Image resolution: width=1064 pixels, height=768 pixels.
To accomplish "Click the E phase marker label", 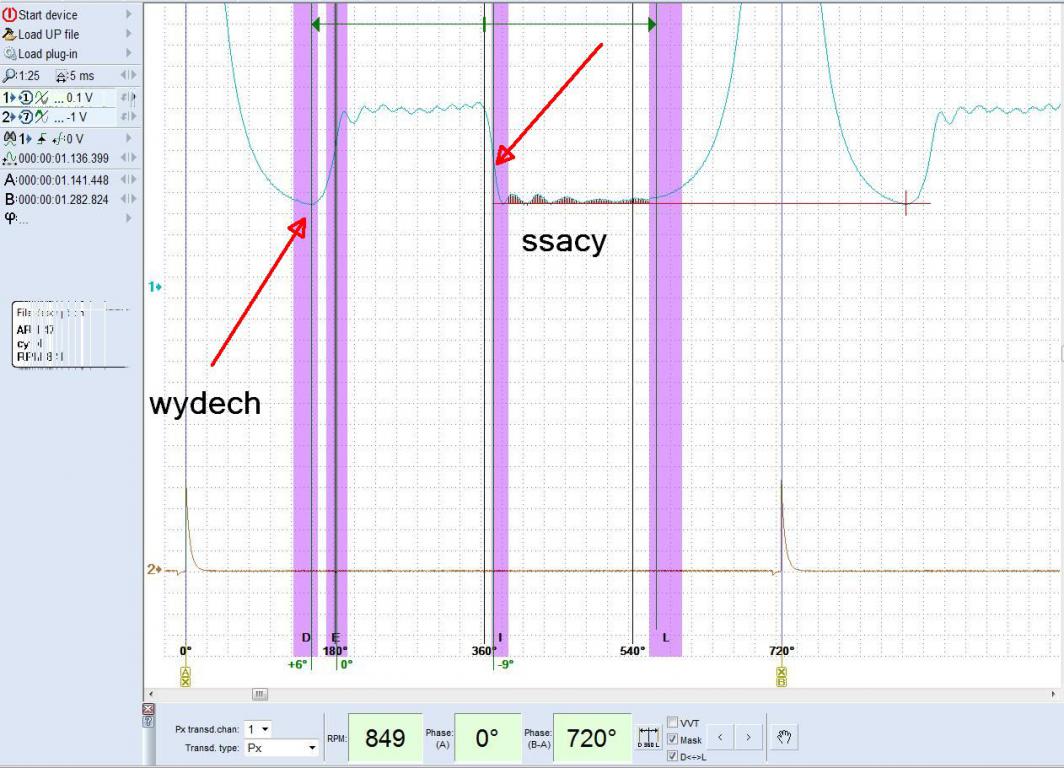I will point(335,638).
